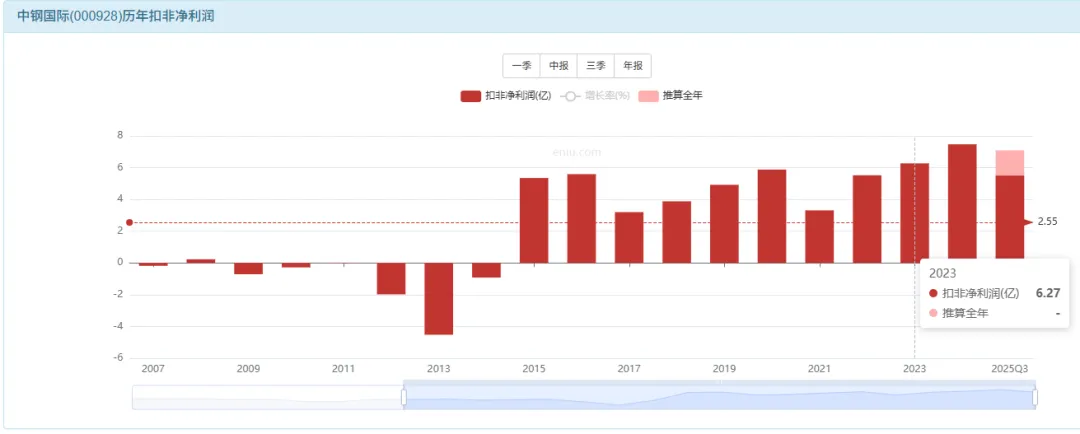Select the 2010 negative profit bar
The image size is (1080, 434).
point(296,265)
